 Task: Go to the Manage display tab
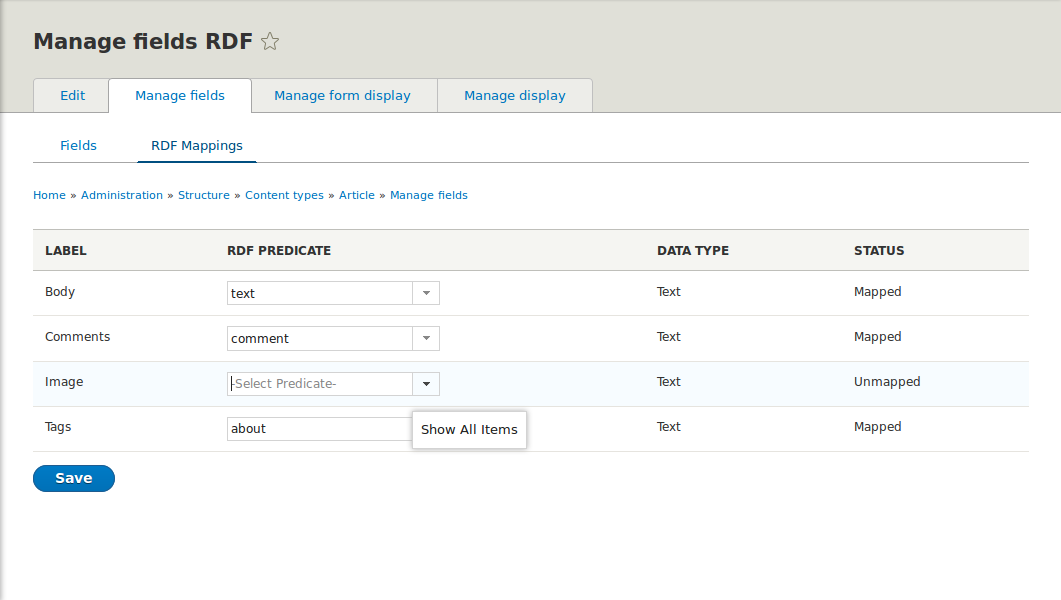pos(514,96)
